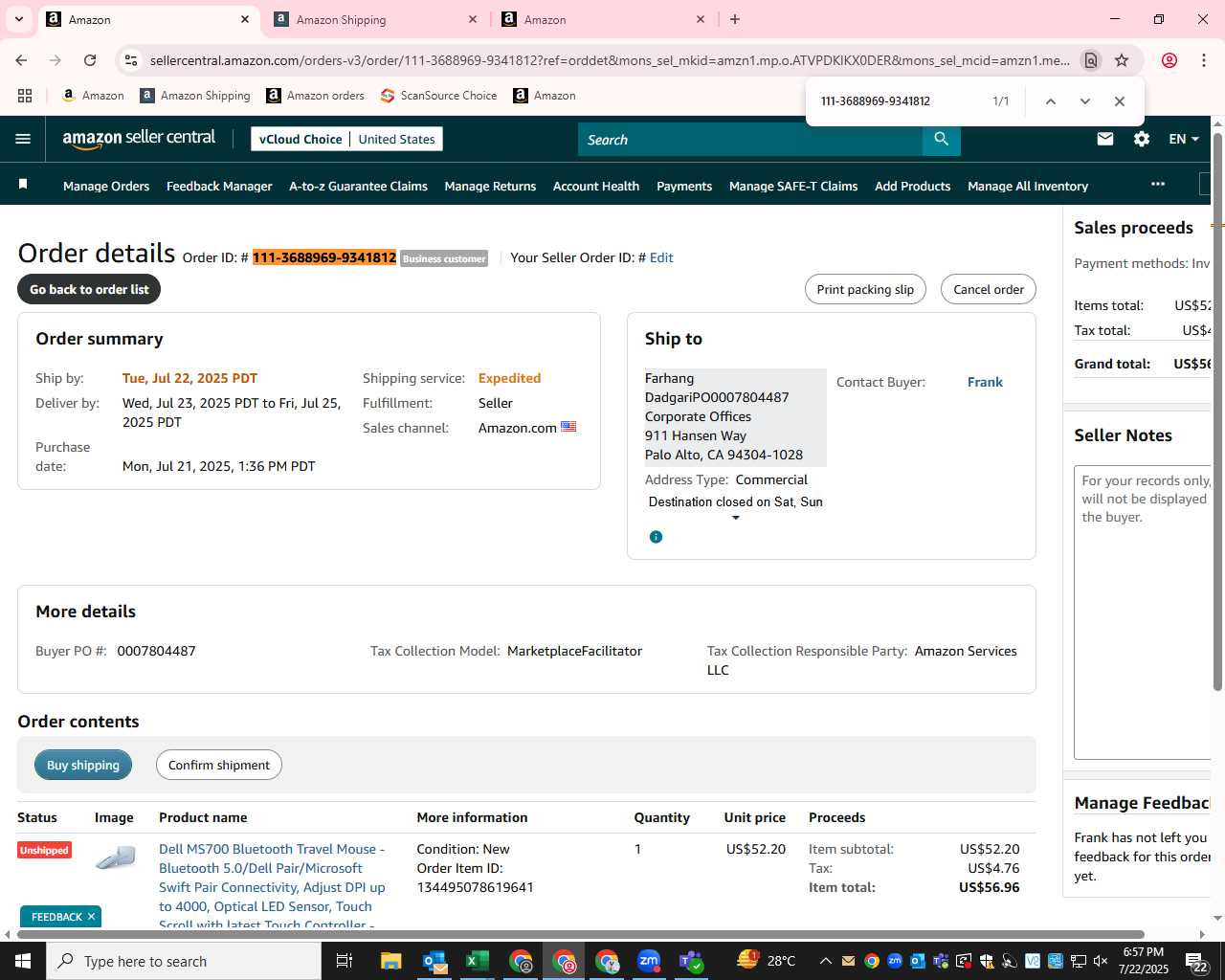Open the Account Health menu item

click(596, 186)
